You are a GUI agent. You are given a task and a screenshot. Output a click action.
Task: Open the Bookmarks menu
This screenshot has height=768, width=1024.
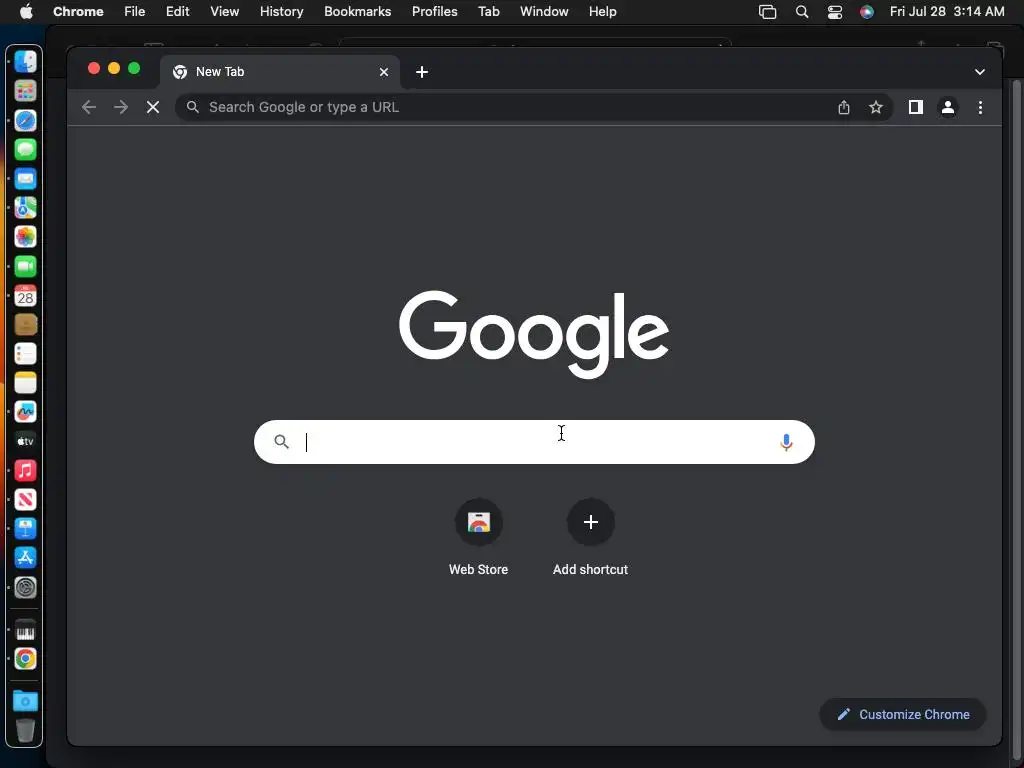(357, 12)
